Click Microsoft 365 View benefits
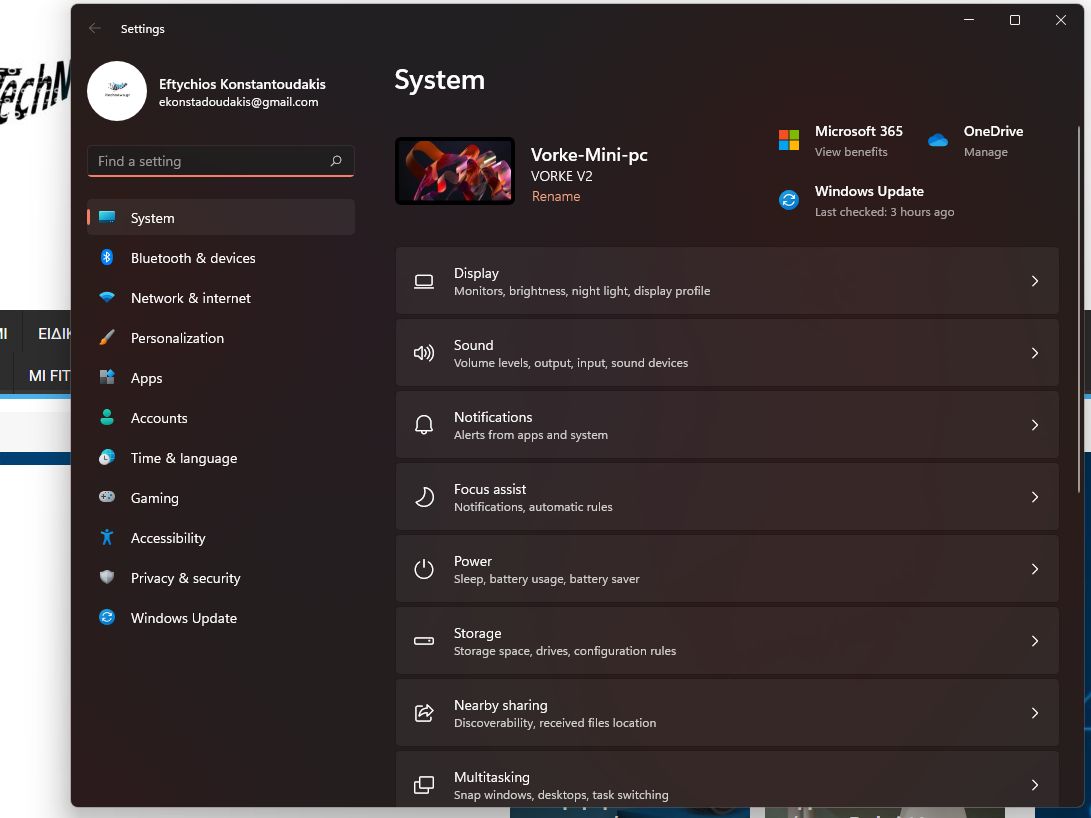Viewport: 1091px width, 818px height. tap(851, 152)
